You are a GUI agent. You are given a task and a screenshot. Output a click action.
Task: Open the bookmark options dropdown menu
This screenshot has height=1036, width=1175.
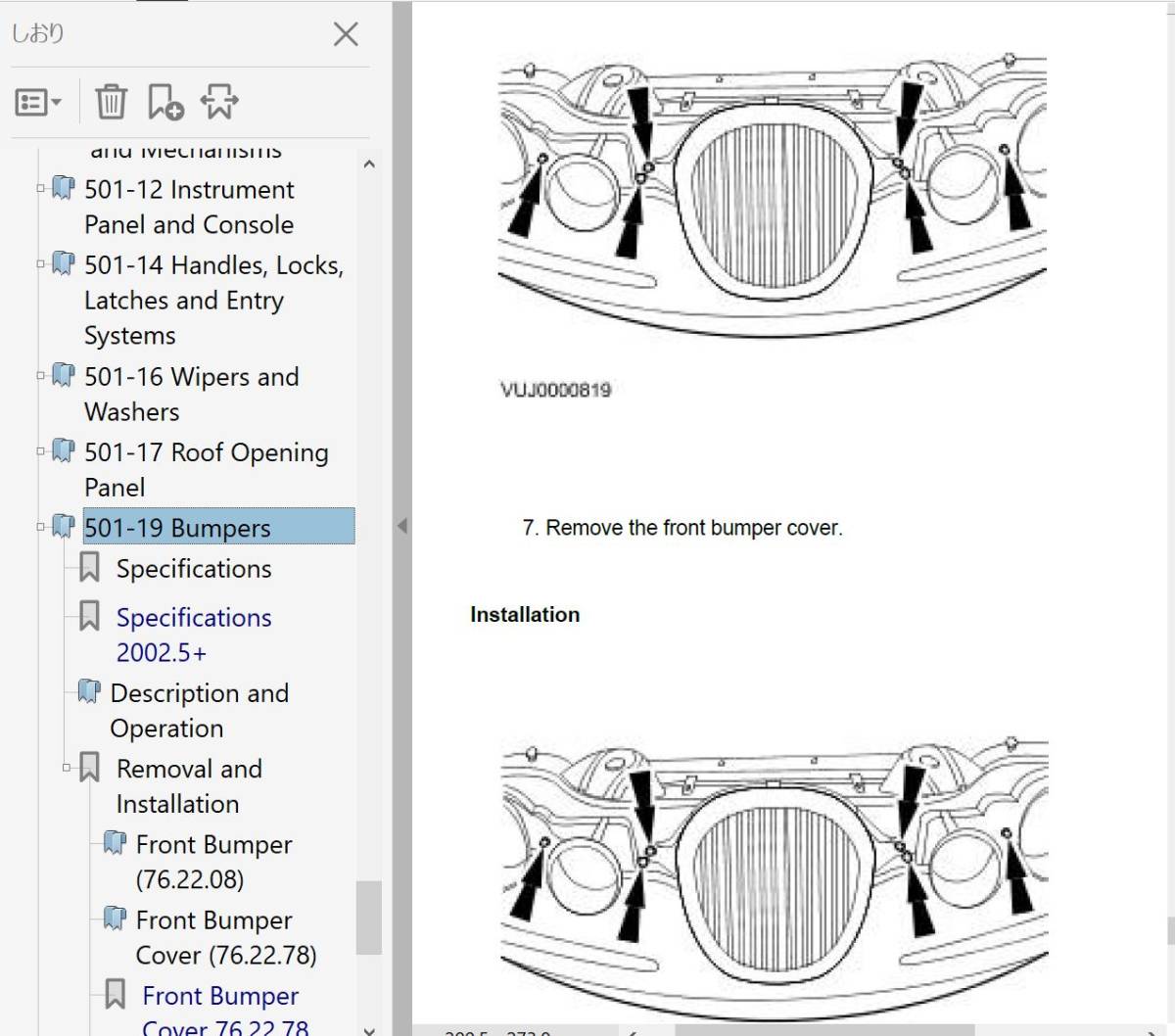point(39,101)
